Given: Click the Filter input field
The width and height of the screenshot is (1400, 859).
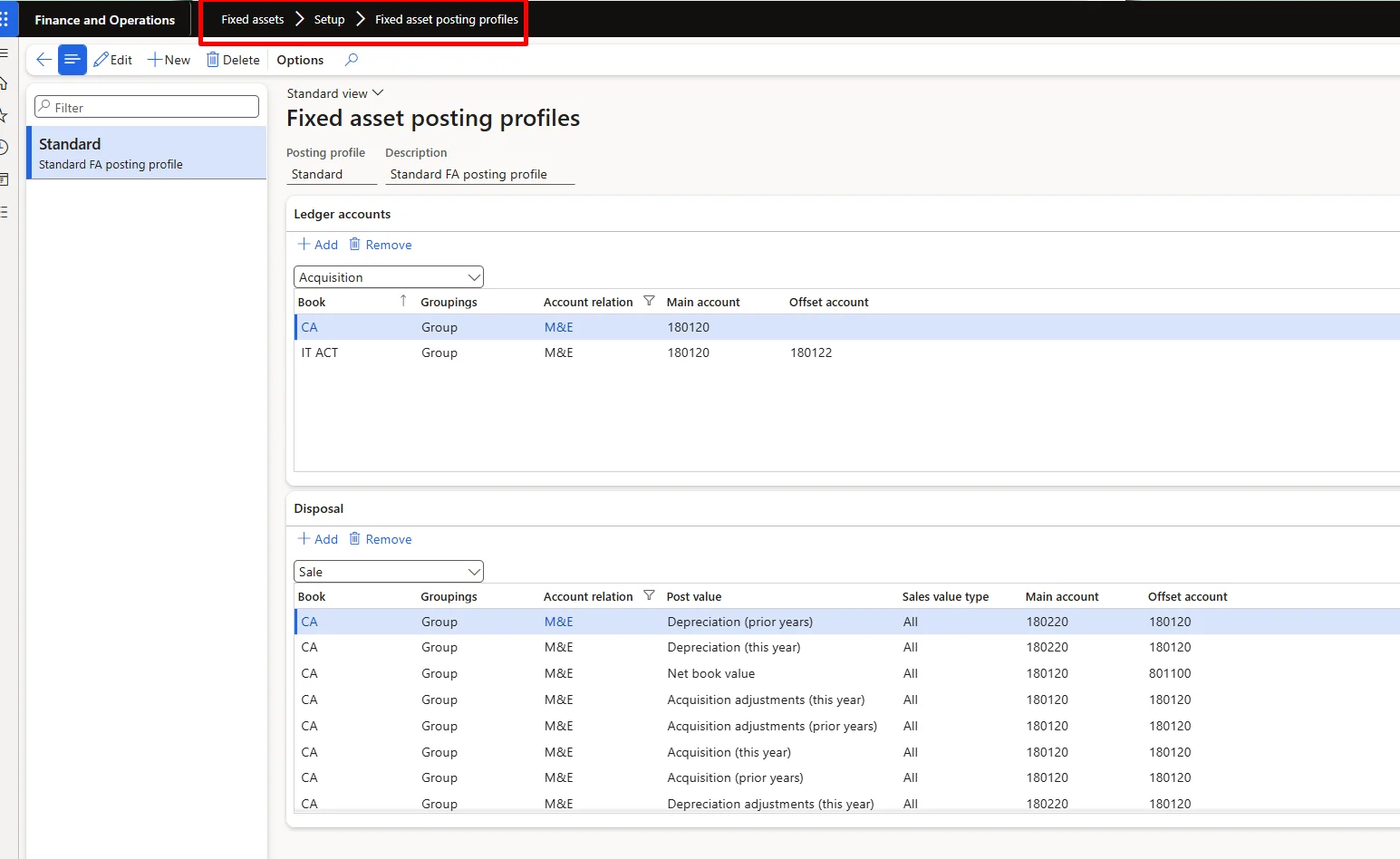Looking at the screenshot, I should (147, 107).
